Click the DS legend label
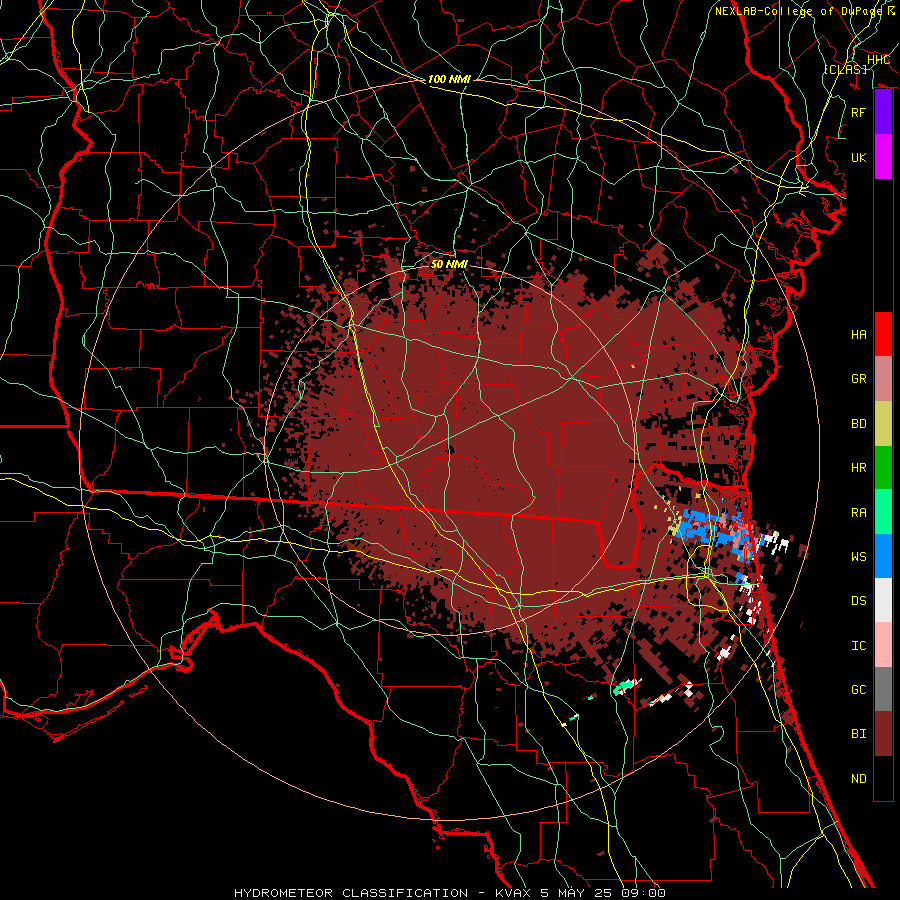 (858, 601)
